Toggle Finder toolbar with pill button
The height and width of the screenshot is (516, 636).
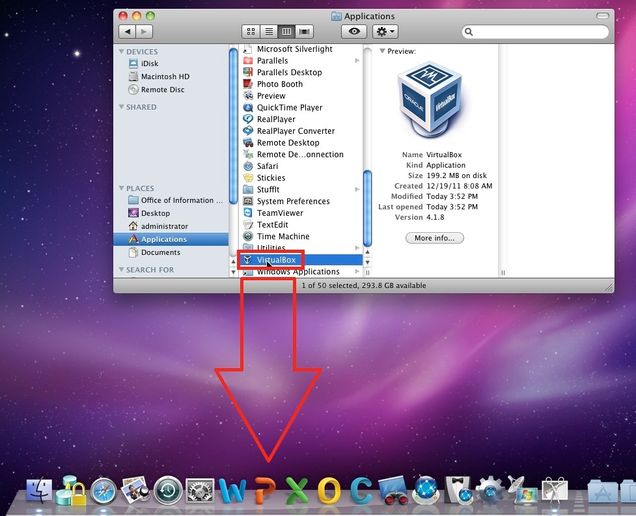click(603, 16)
